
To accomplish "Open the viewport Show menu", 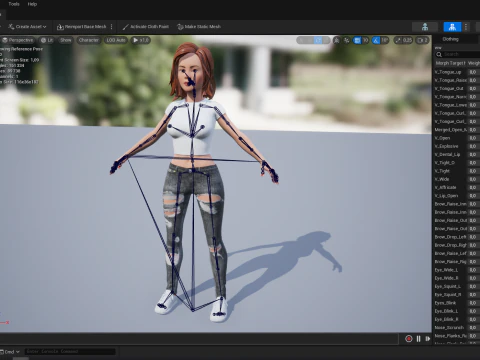I will (66, 40).
